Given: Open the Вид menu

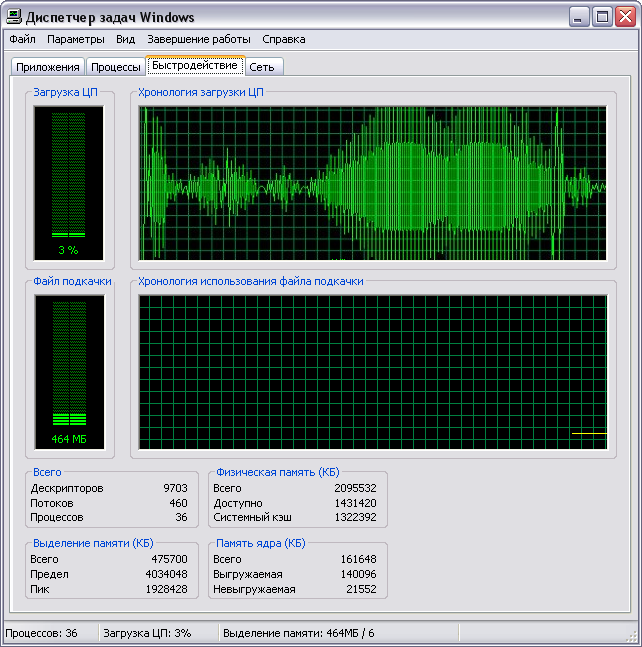Looking at the screenshot, I should pyautogui.click(x=125, y=39).
